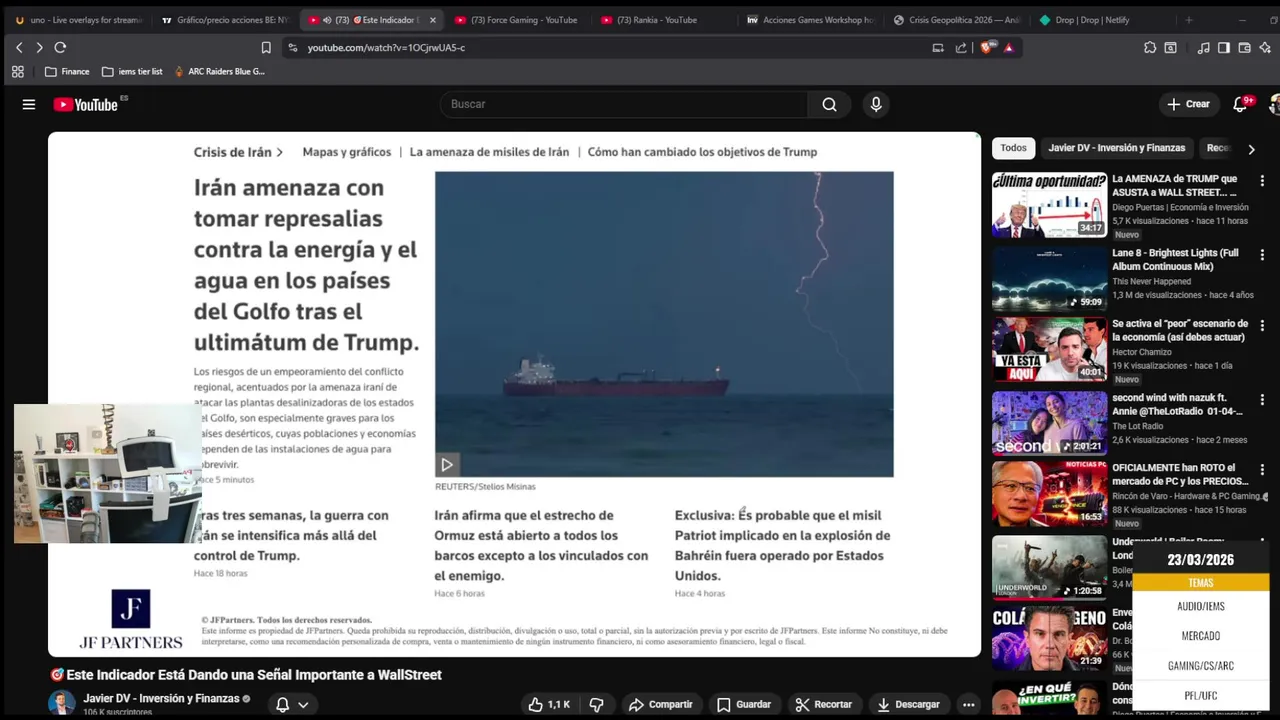Open the Leo AI sparkle icon

pos(1265,47)
